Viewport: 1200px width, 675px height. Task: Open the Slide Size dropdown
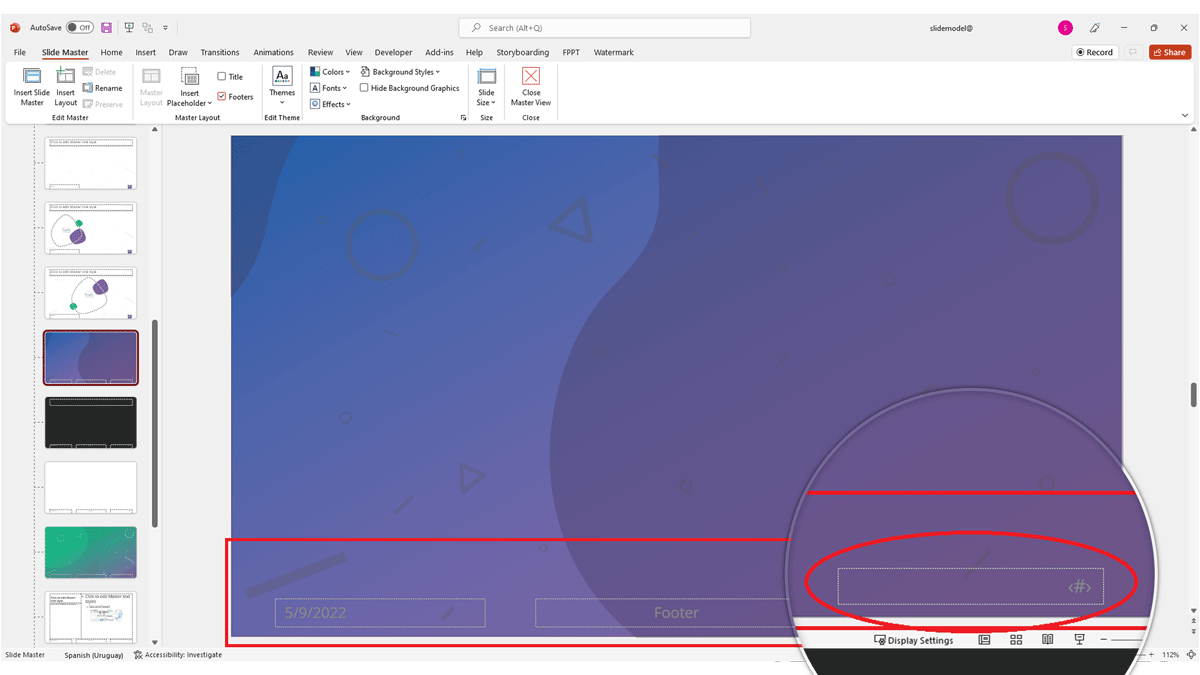[486, 88]
